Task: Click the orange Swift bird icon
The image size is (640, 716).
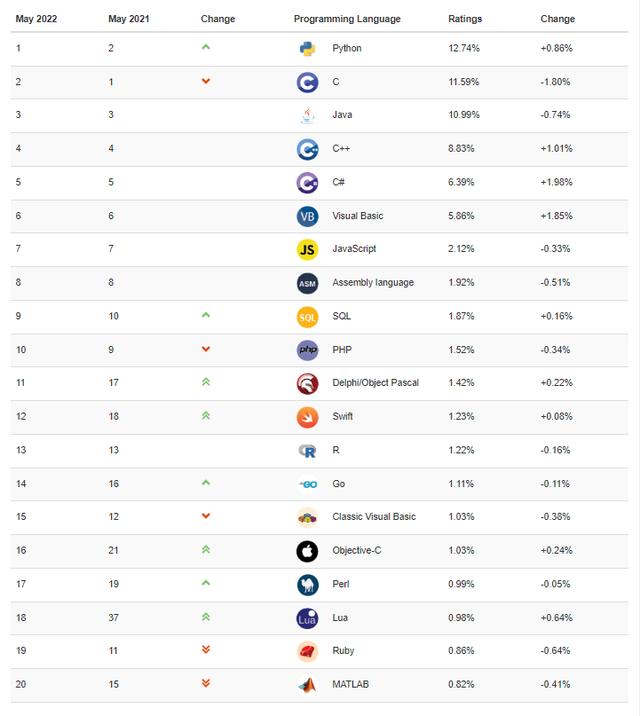Action: (307, 417)
